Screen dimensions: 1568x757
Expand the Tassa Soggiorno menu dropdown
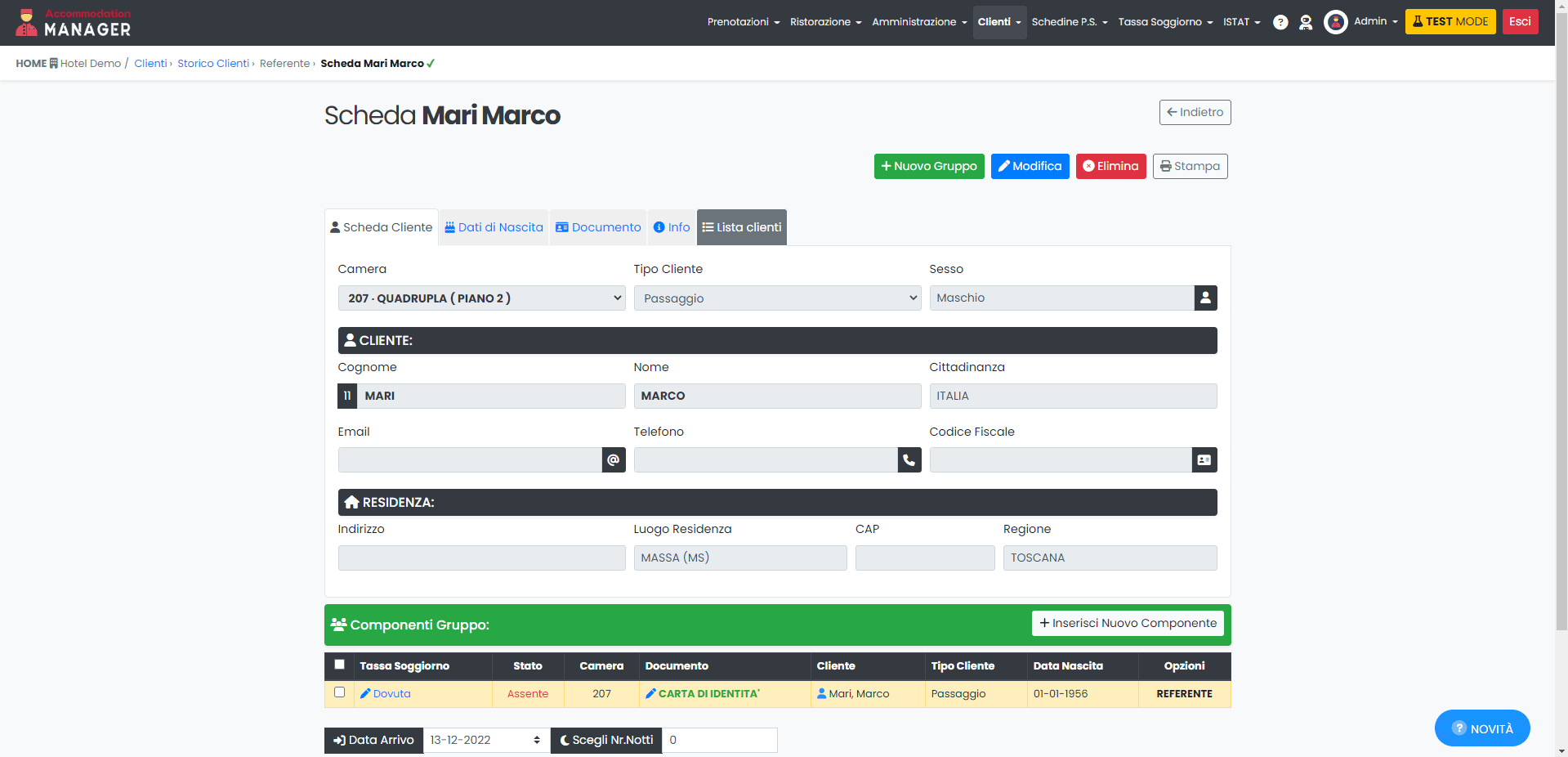pos(1165,22)
